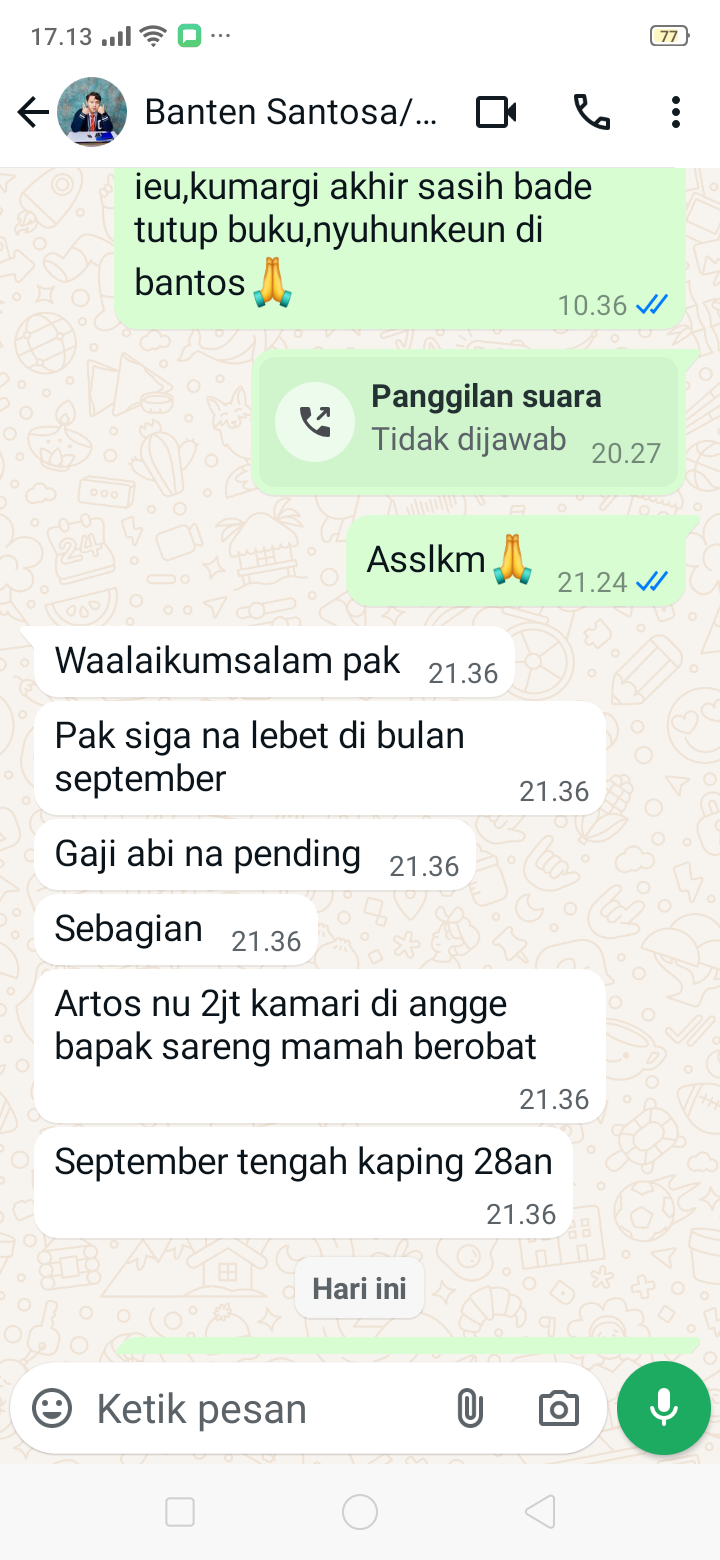Open the camera from message bar
Image resolution: width=720 pixels, height=1560 pixels.
coord(558,1409)
